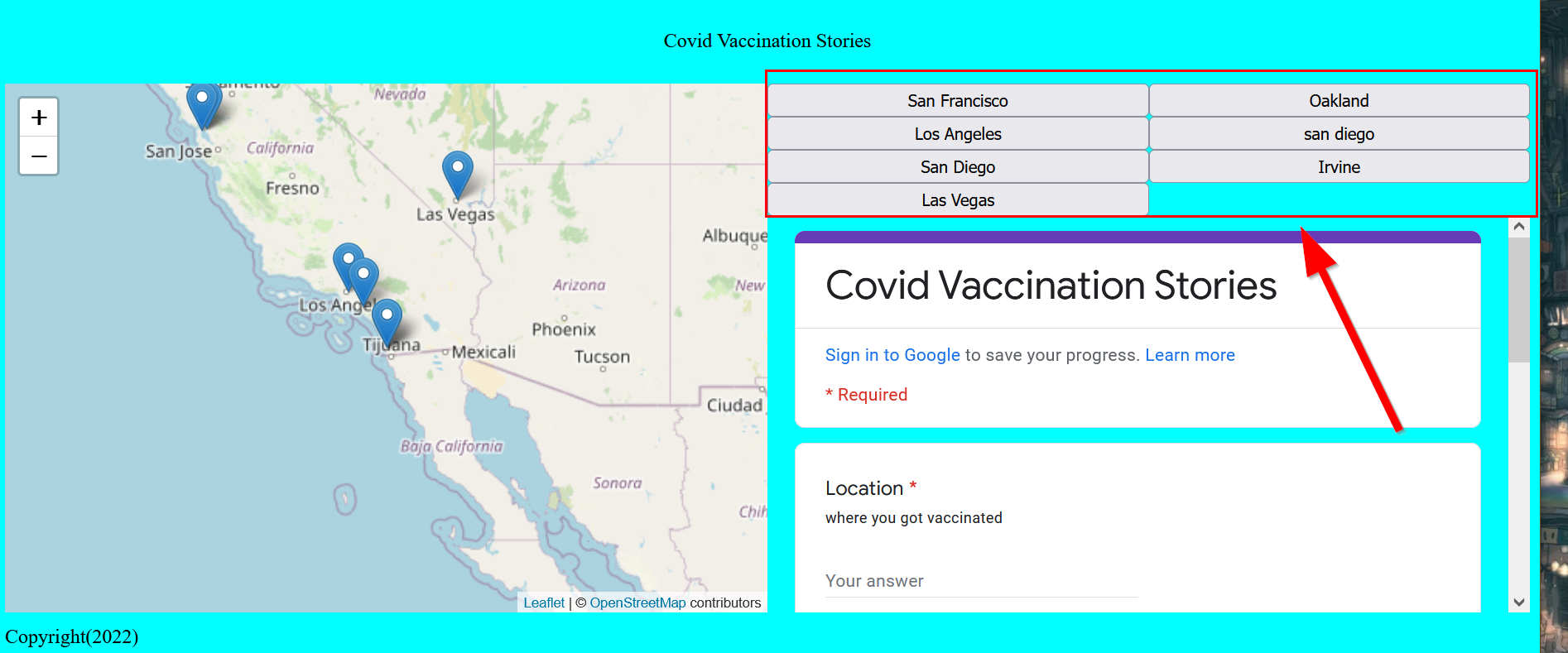Choose the Los Angeles button
Image resolution: width=1568 pixels, height=653 pixels.
click(x=957, y=134)
